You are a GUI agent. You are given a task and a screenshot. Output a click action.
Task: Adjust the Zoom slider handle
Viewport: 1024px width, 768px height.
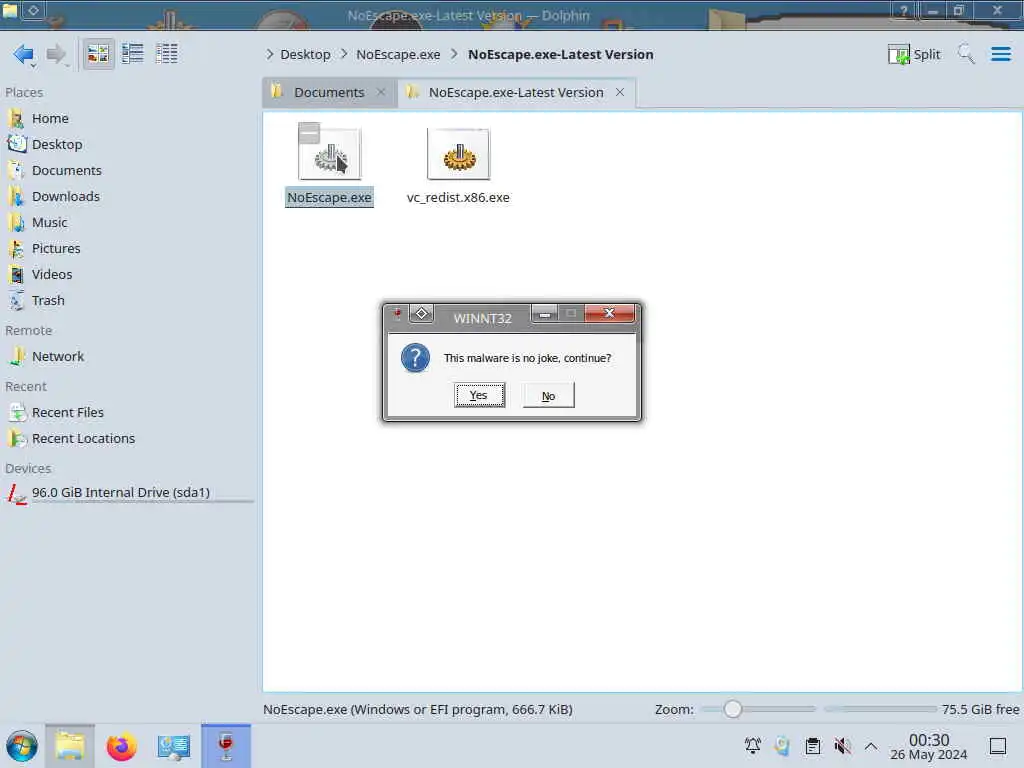pos(733,709)
